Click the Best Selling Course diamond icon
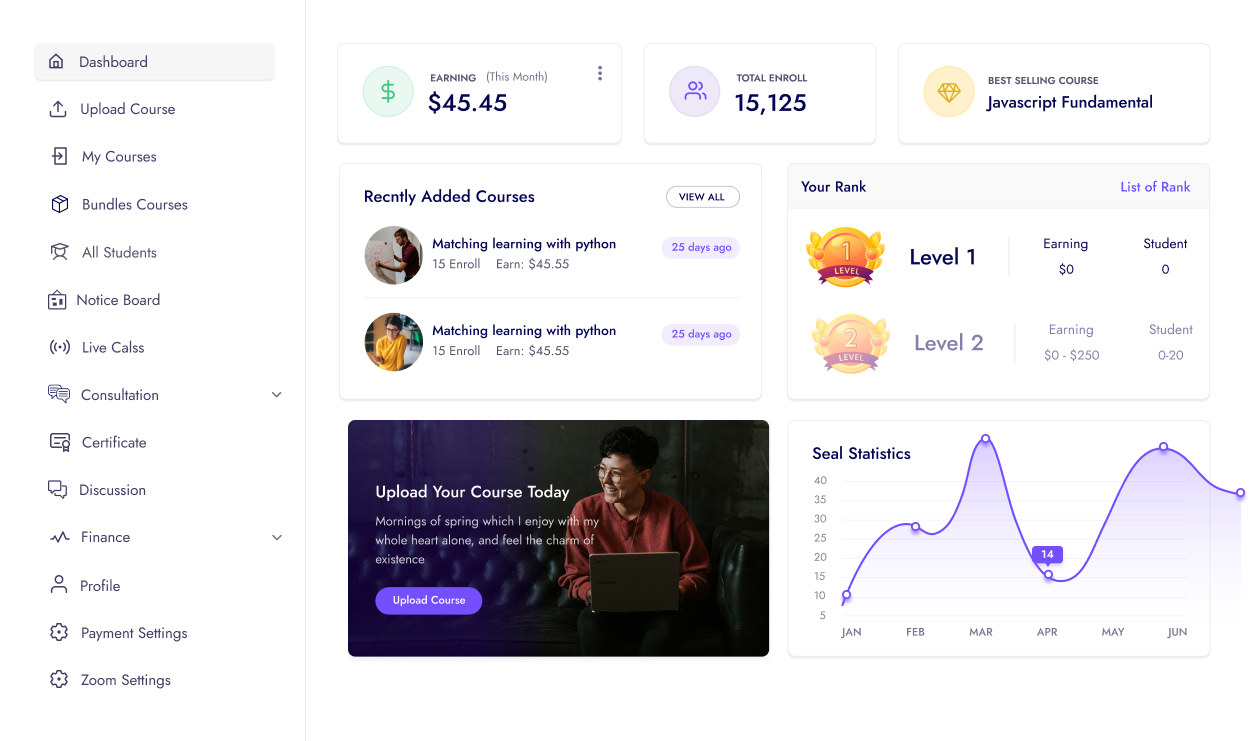 [x=949, y=92]
